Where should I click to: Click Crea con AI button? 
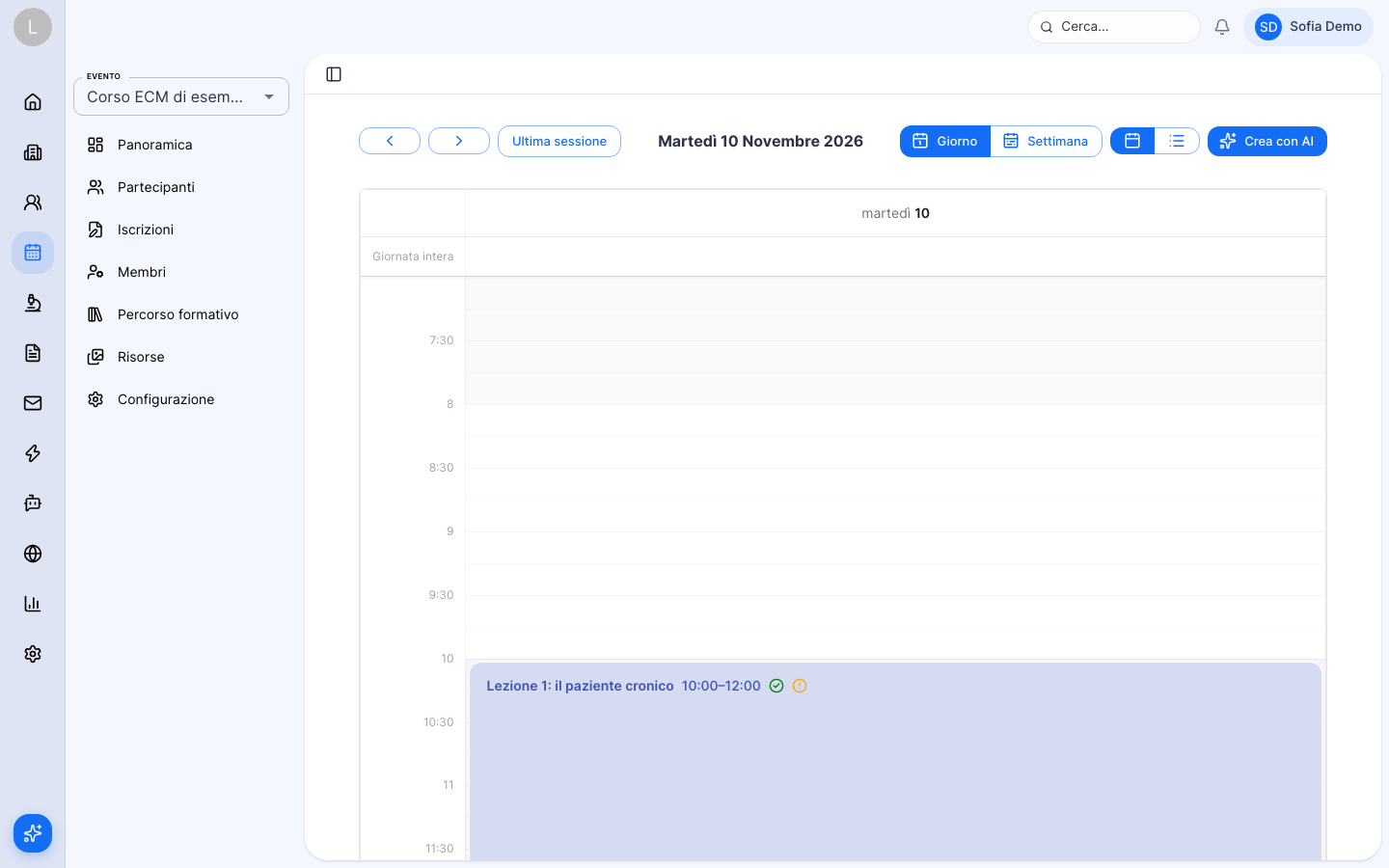[x=1267, y=141]
